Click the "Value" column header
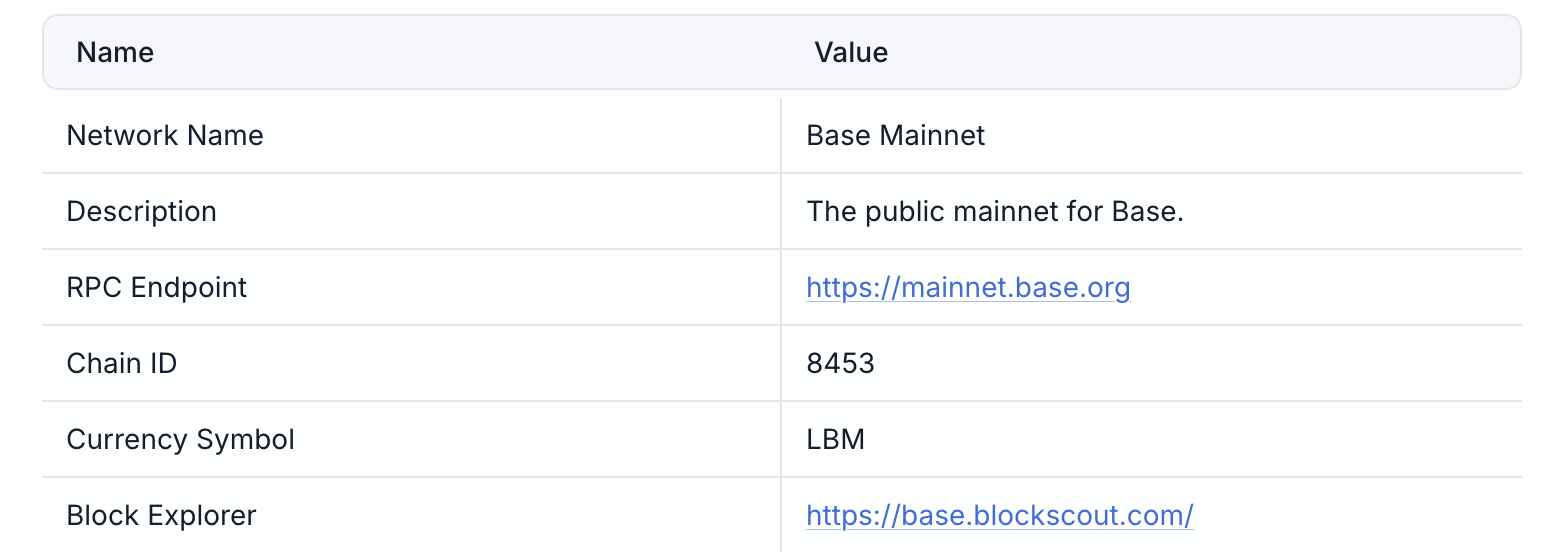Screen dimensions: 1562x558 click(851, 52)
